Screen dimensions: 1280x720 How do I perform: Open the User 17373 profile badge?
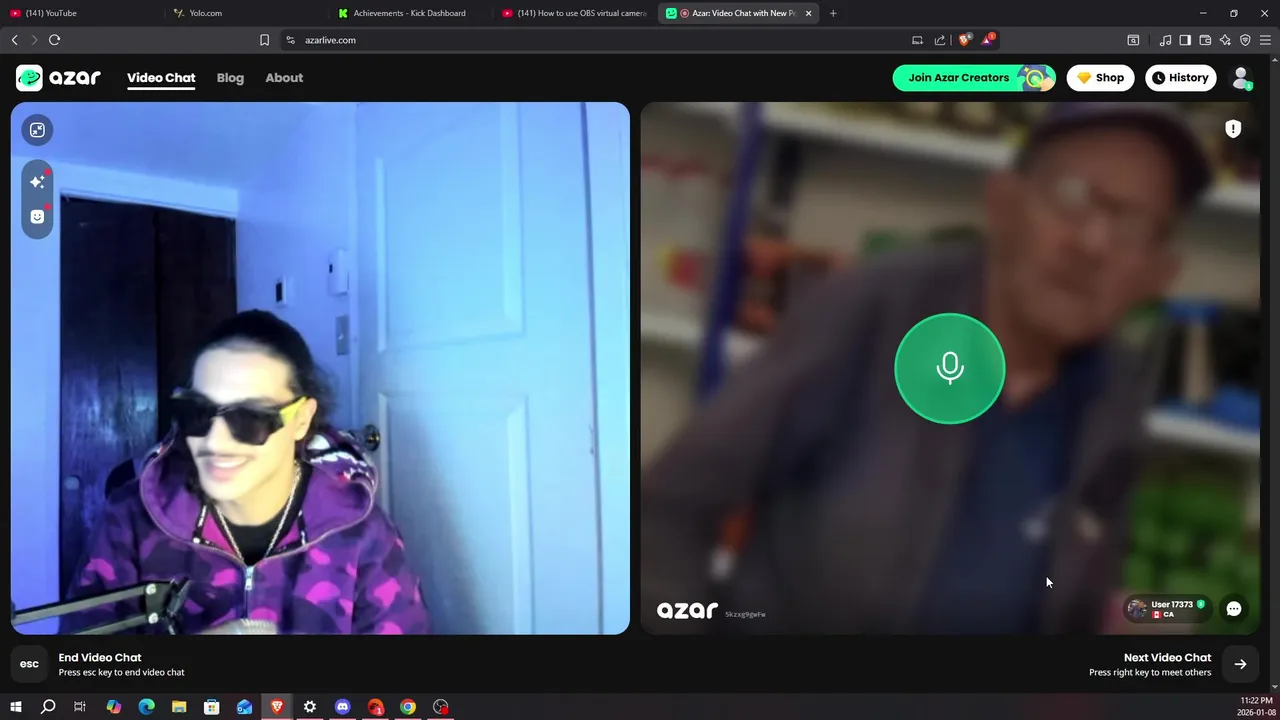coord(1166,609)
